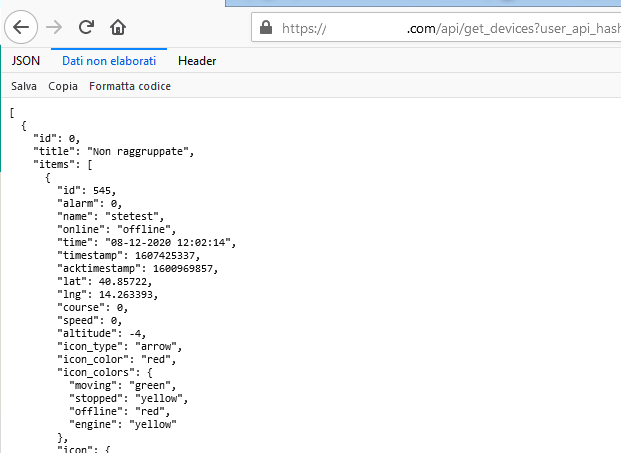Go to the browser home page

118,27
